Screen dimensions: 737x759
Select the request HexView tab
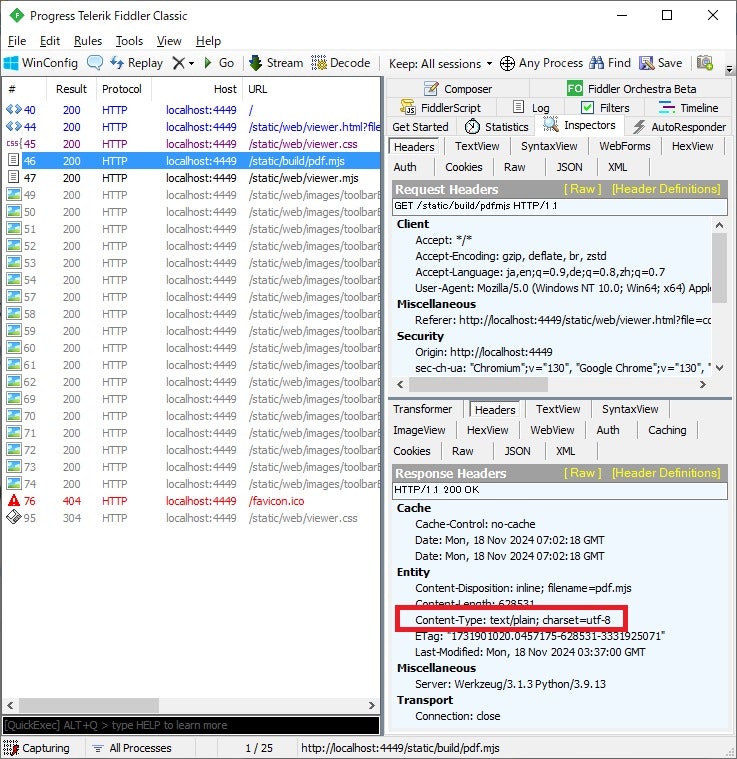(x=692, y=146)
